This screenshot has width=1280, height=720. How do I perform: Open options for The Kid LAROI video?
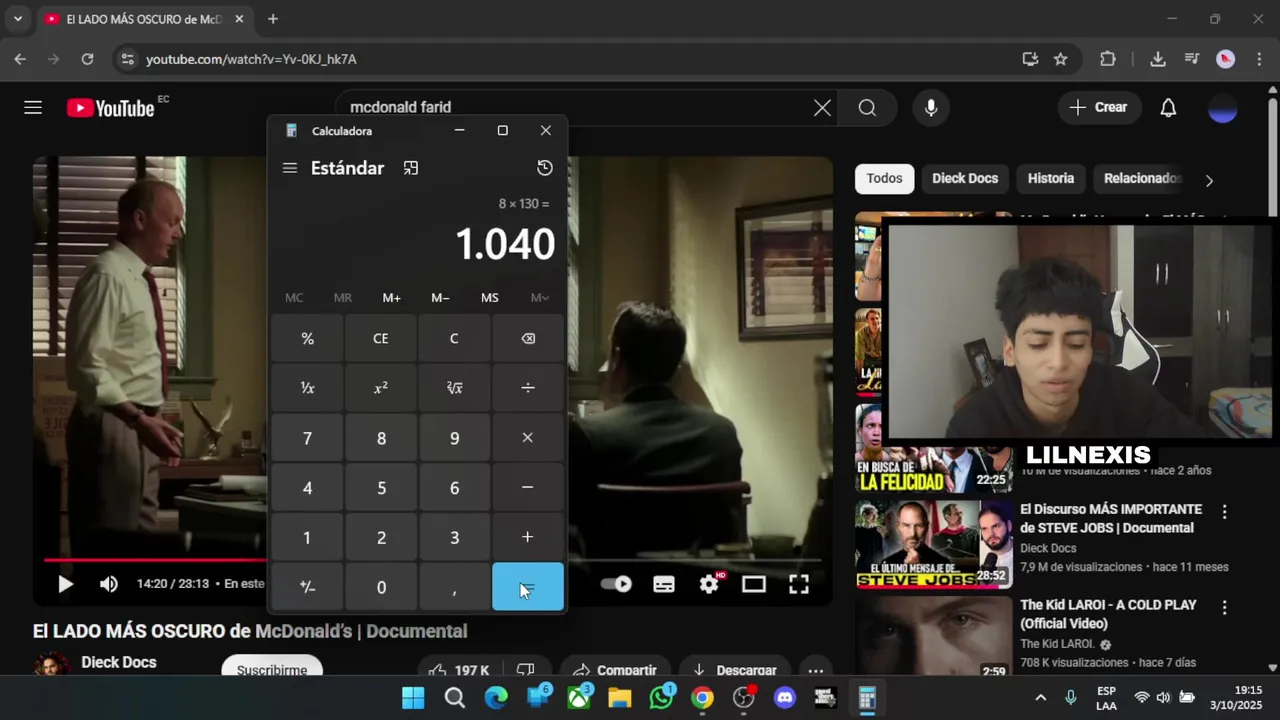coord(1224,608)
